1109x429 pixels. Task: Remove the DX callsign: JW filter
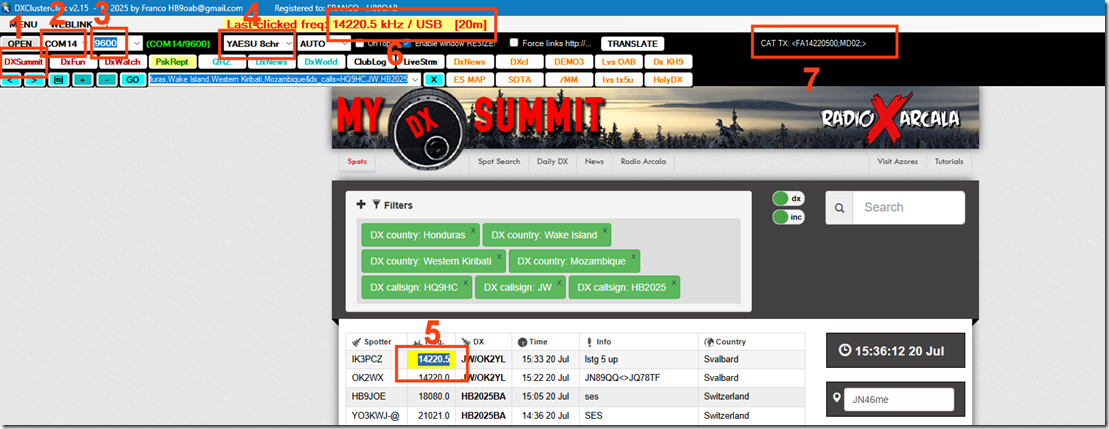tap(559, 283)
